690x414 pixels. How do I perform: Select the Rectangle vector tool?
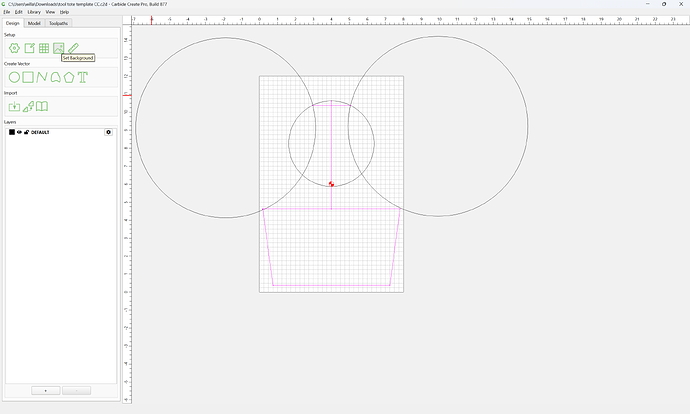(x=28, y=77)
